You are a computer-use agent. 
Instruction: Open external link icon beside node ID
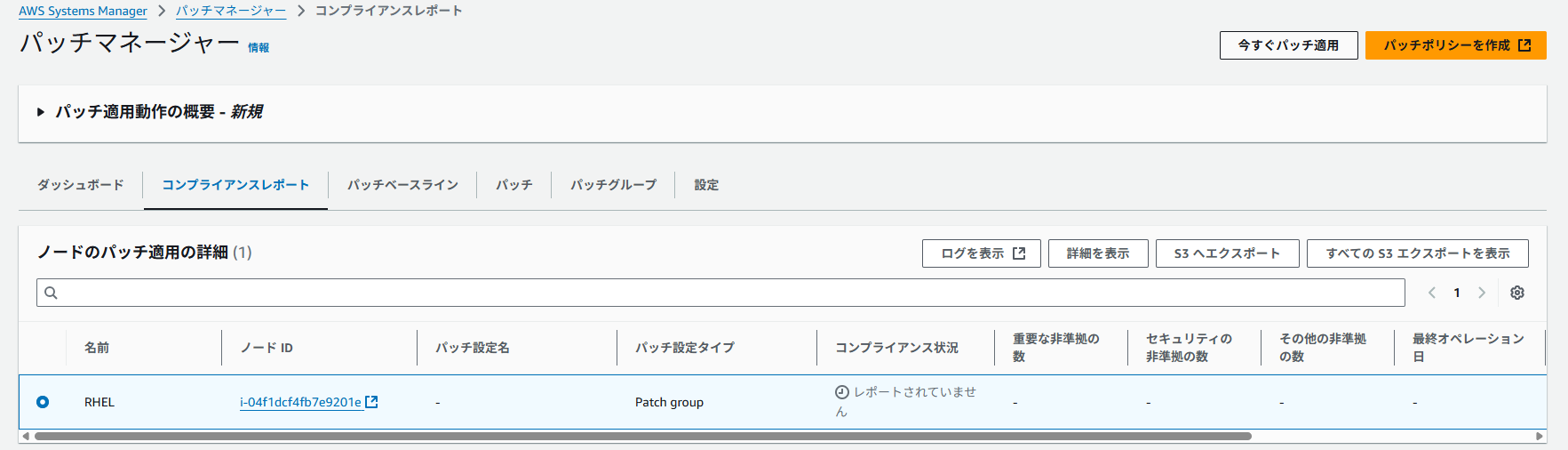[372, 402]
